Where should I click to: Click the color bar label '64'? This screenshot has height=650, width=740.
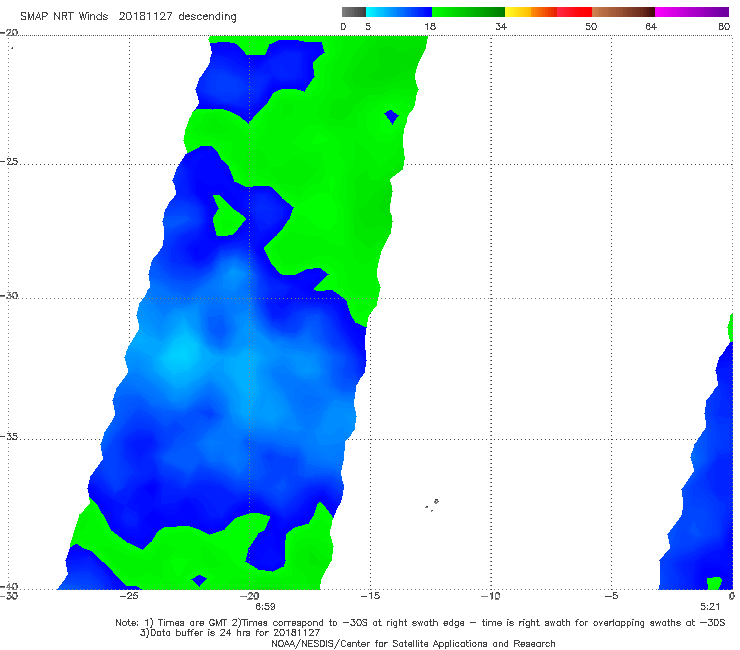(x=651, y=27)
